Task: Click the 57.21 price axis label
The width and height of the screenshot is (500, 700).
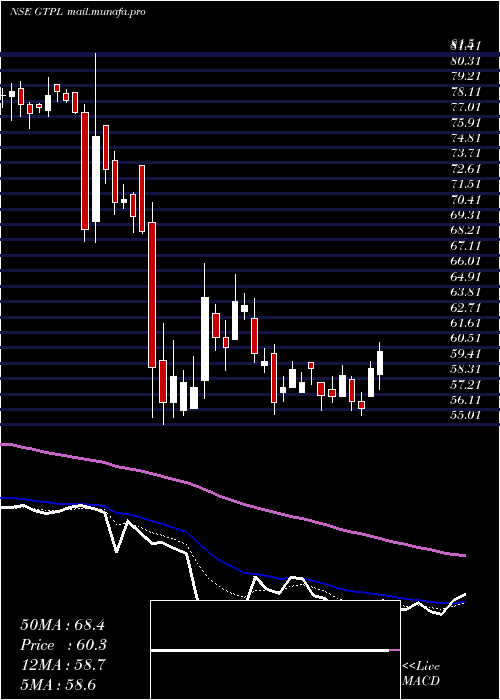Action: click(466, 384)
